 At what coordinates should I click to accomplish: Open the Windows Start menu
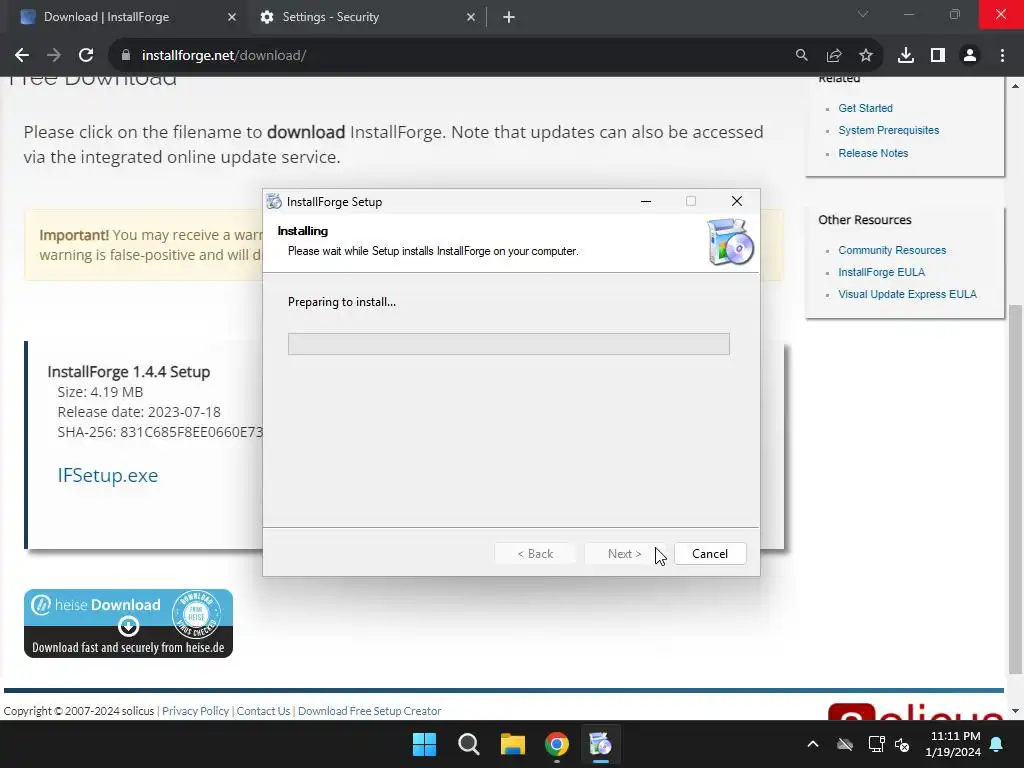[x=424, y=744]
